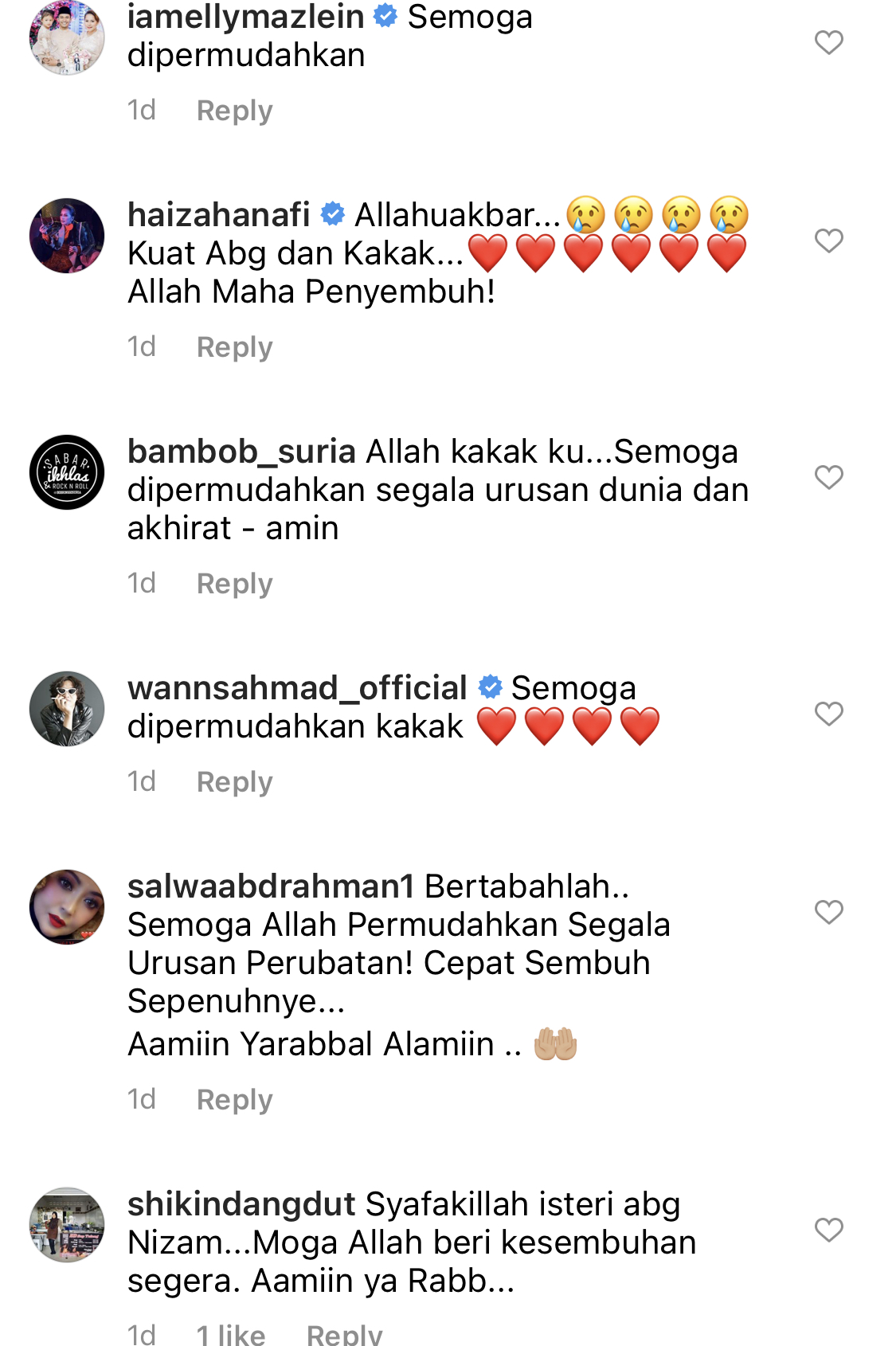Open haizahanafi's avatar
Image resolution: width=896 pixels, height=1346 pixels.
(67, 236)
